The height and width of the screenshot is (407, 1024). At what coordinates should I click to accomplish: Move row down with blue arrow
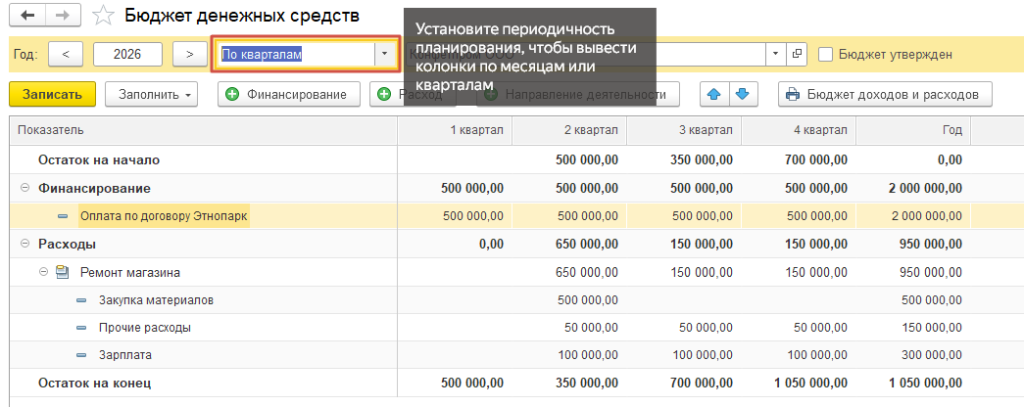(x=743, y=94)
